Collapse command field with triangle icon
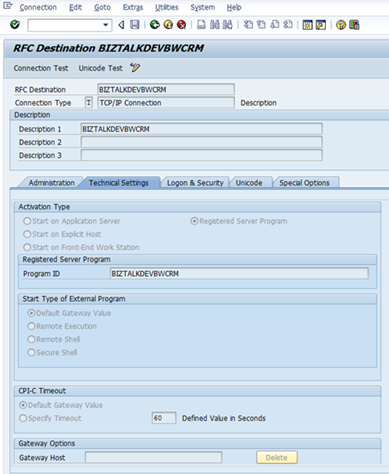This screenshot has height=474, width=389. 122,25
